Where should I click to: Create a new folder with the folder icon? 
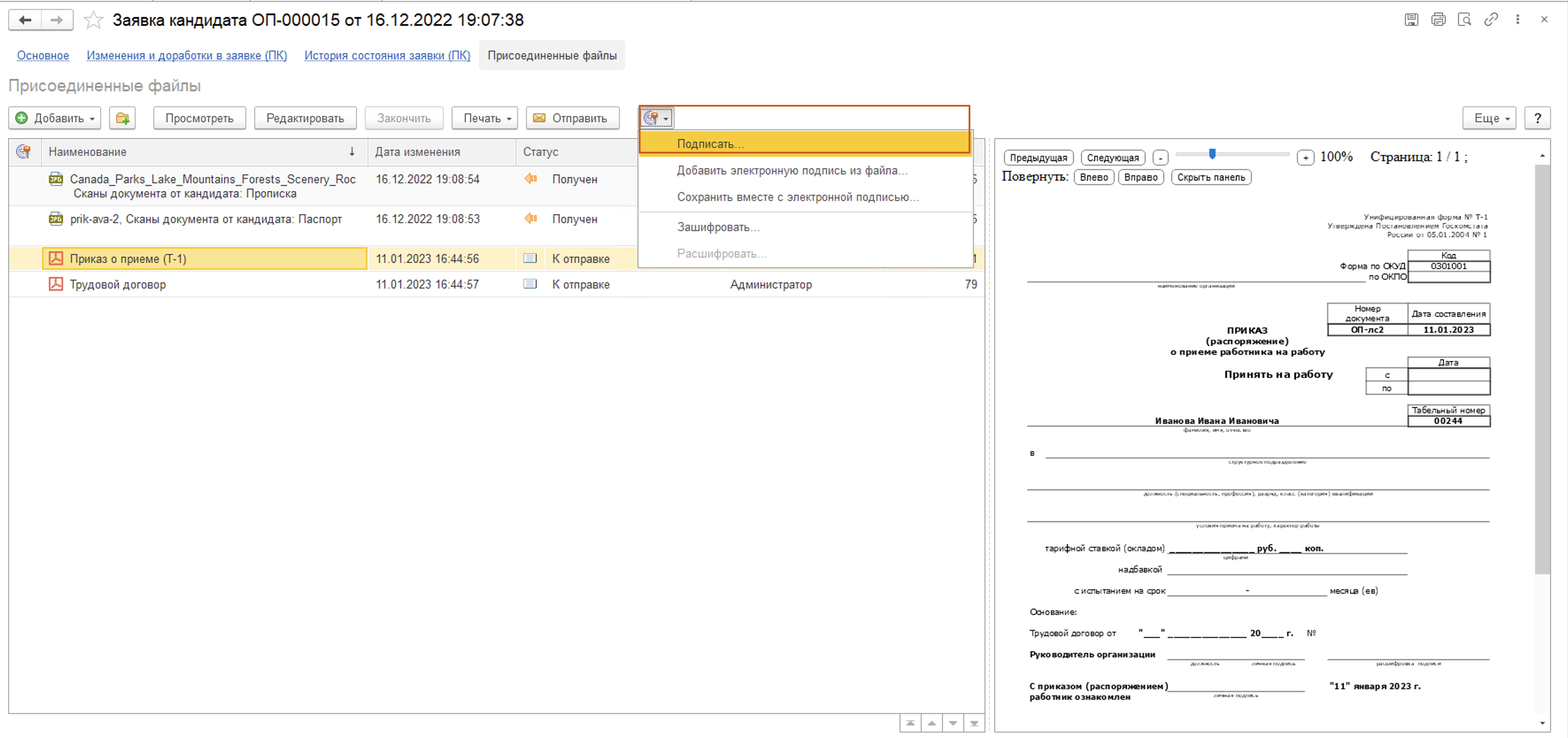(122, 118)
